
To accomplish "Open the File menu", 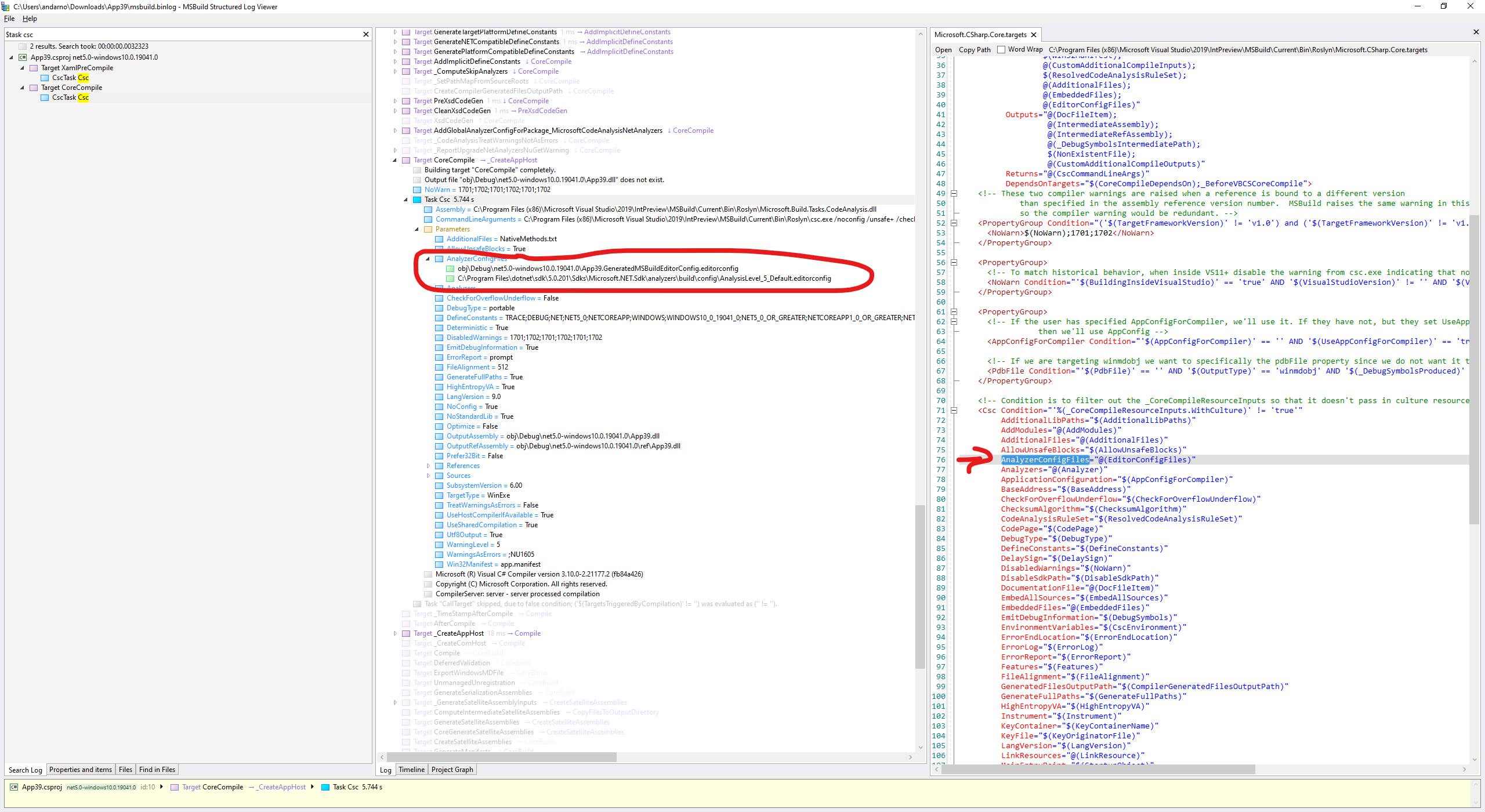I will point(9,19).
